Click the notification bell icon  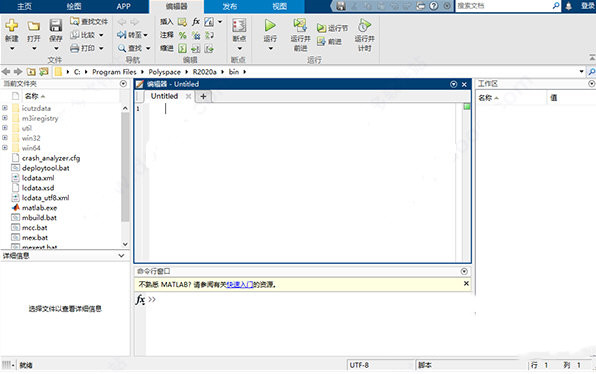coord(569,6)
